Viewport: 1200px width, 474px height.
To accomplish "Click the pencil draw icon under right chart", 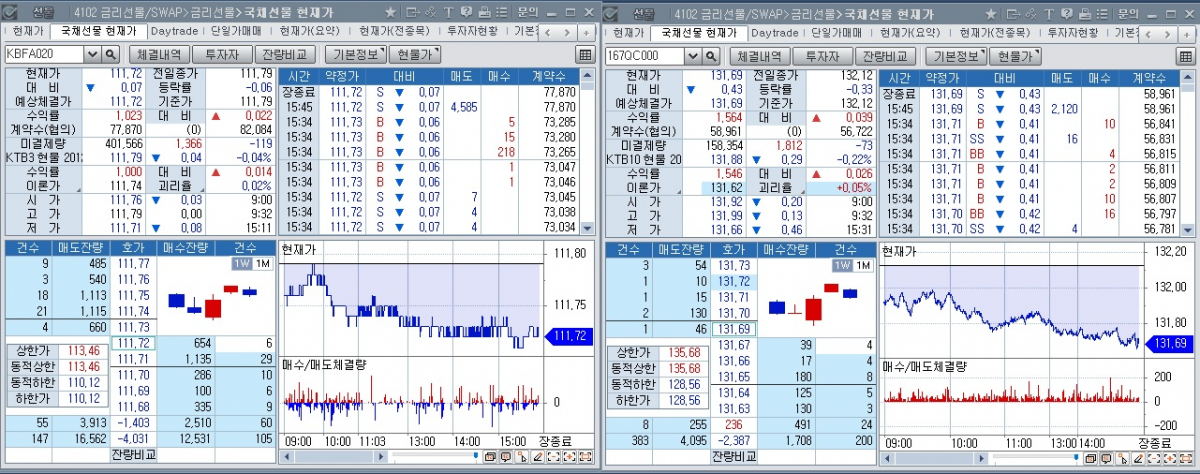I will pos(1137,458).
